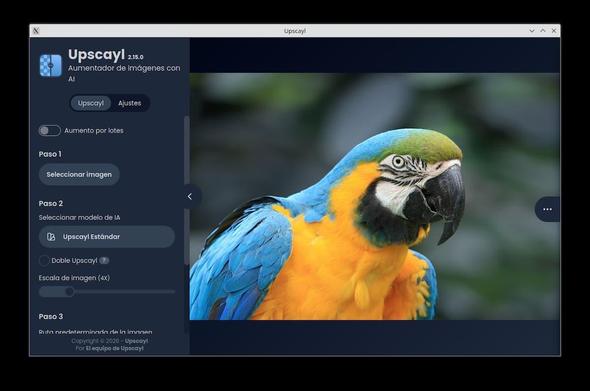Maximize the window using the up-chevron button
Viewport: 590px width, 391px height.
tap(543, 31)
